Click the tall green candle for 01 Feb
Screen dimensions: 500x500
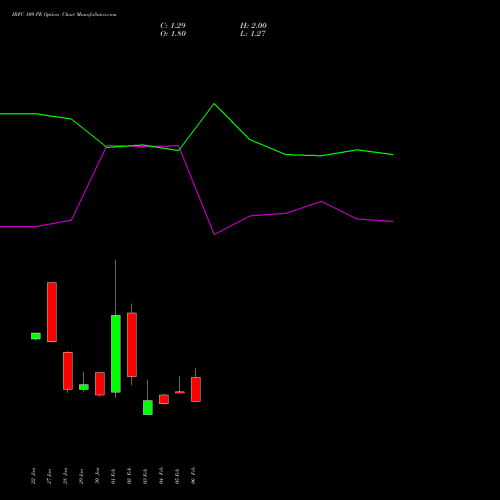pos(116,354)
